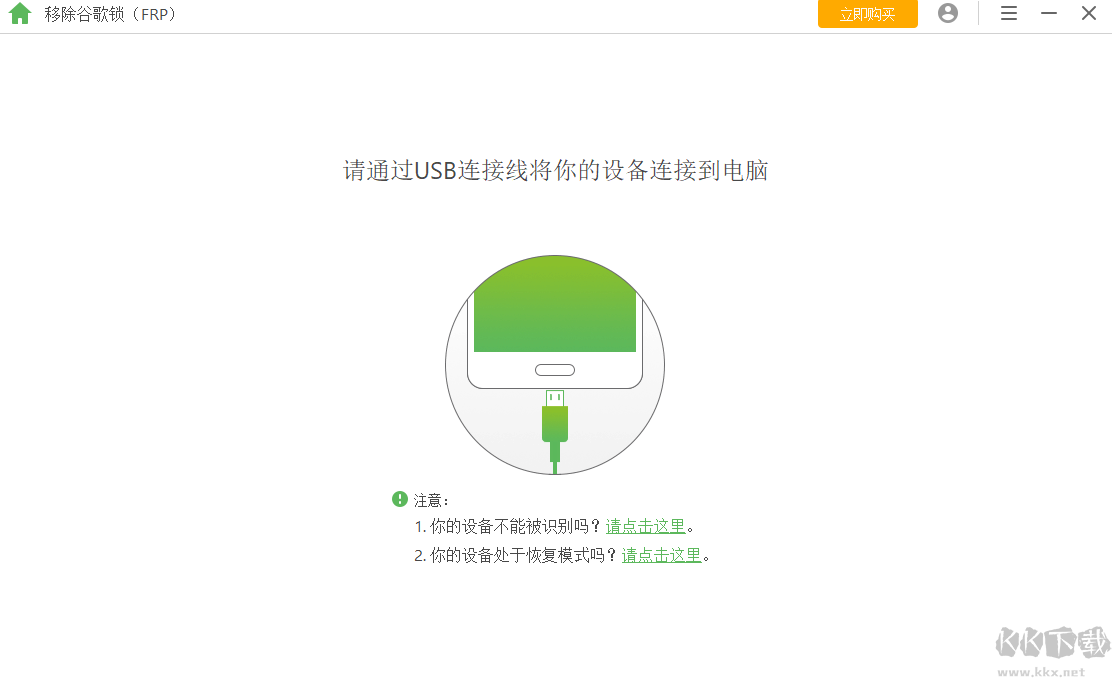Click the avatar icon near the buy button
This screenshot has width=1112, height=679.
point(948,13)
